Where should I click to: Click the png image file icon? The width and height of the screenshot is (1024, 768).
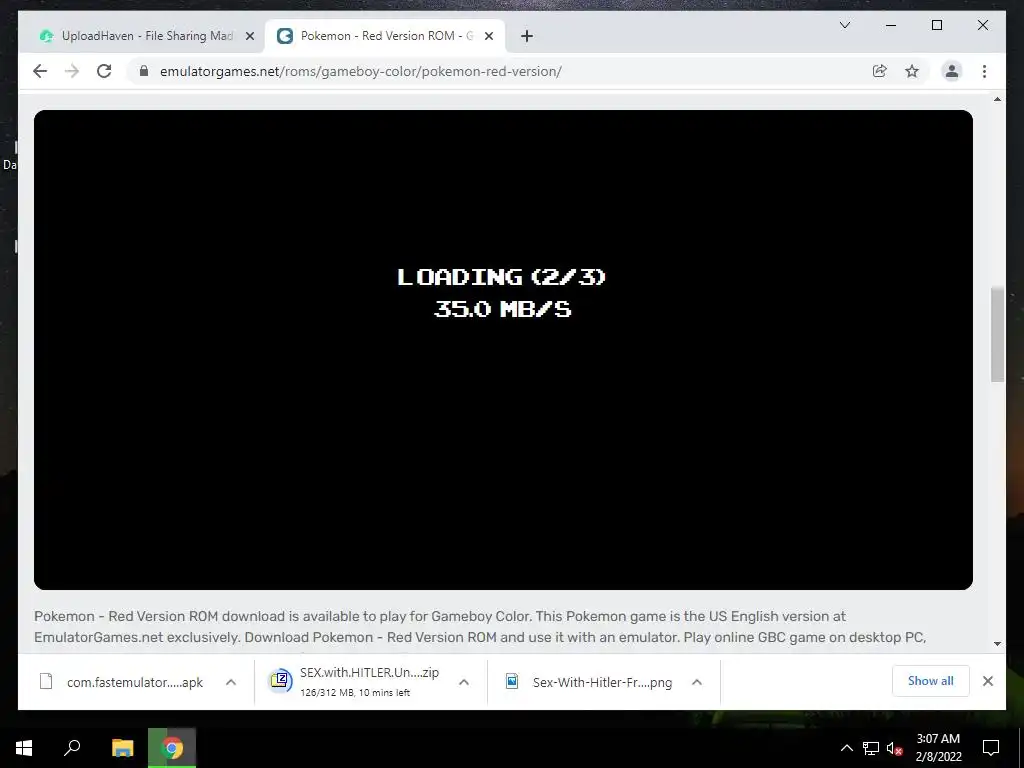point(512,682)
